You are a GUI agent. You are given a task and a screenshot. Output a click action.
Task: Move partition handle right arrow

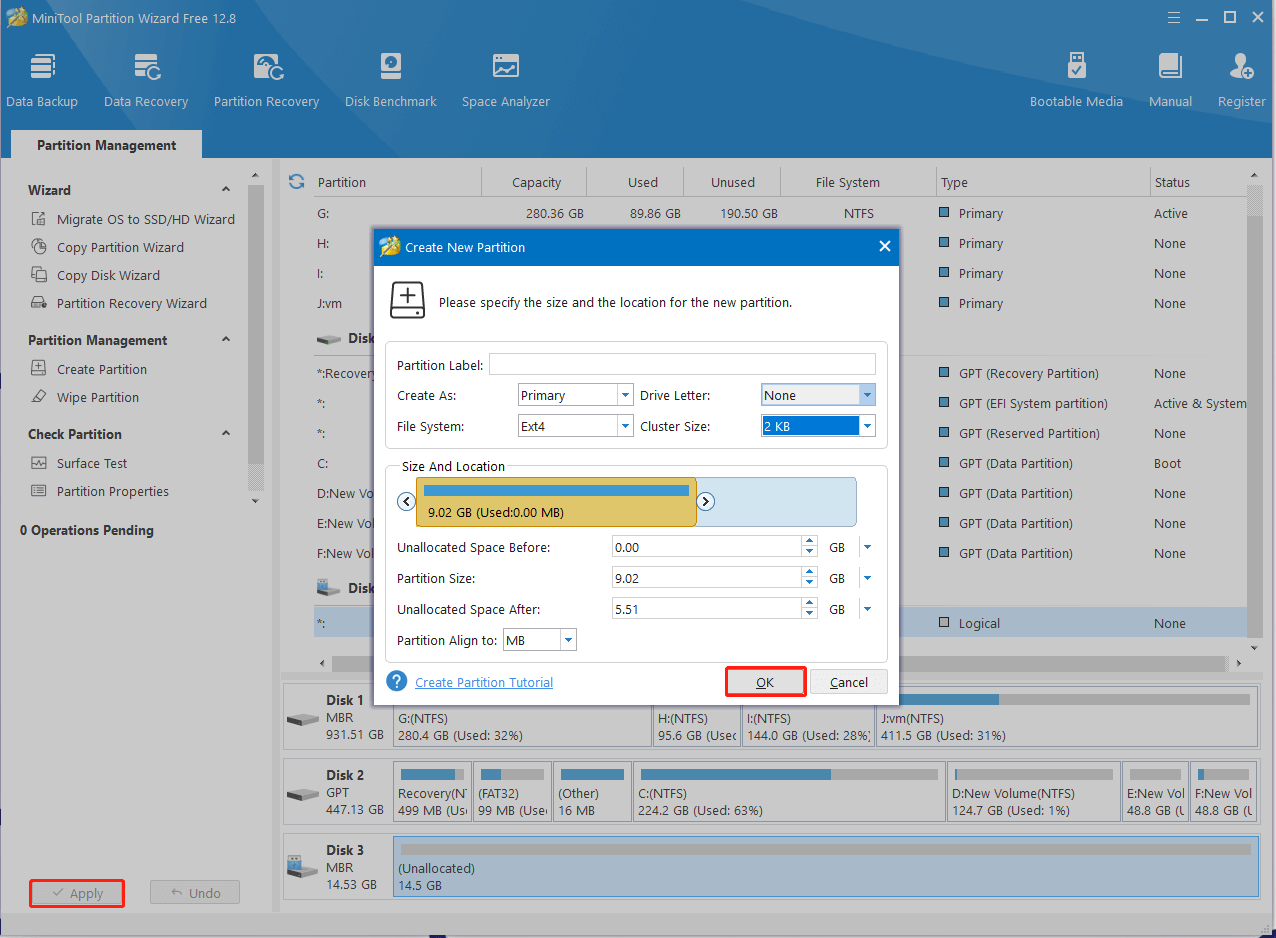tap(705, 502)
